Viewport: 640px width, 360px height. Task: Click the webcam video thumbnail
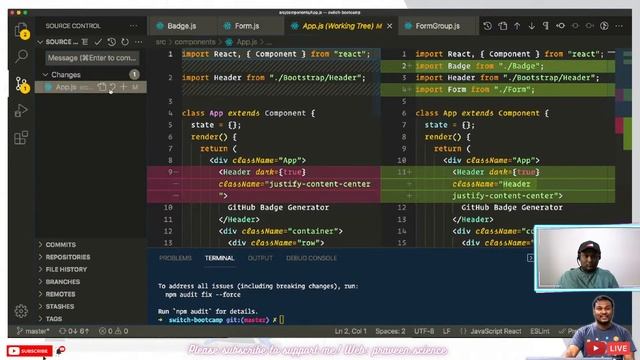[588, 258]
